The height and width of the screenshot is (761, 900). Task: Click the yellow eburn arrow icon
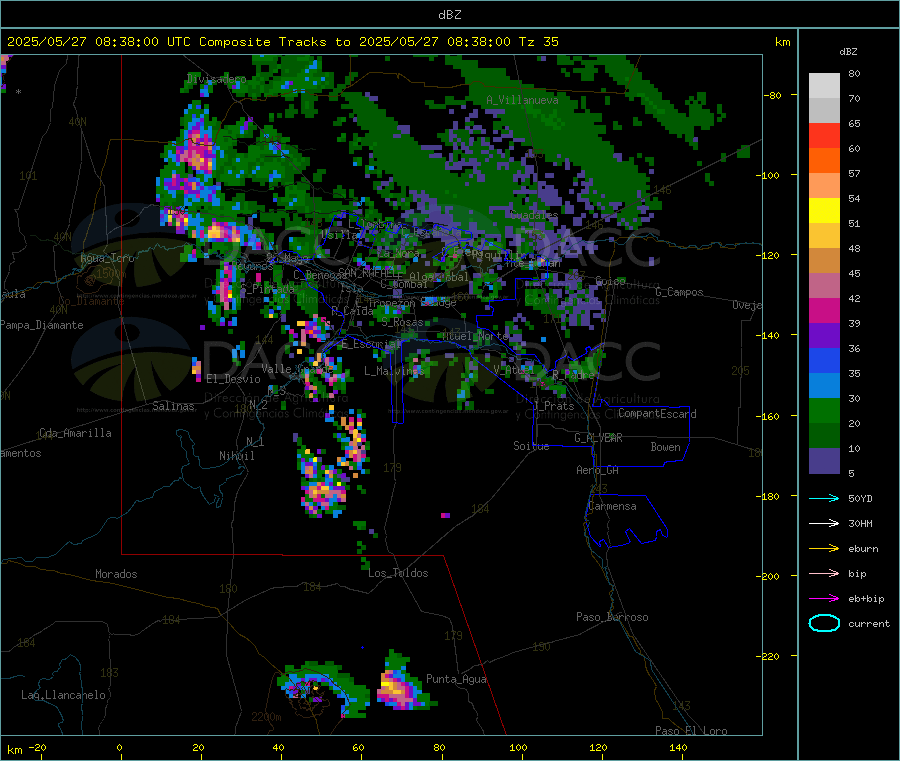824,549
